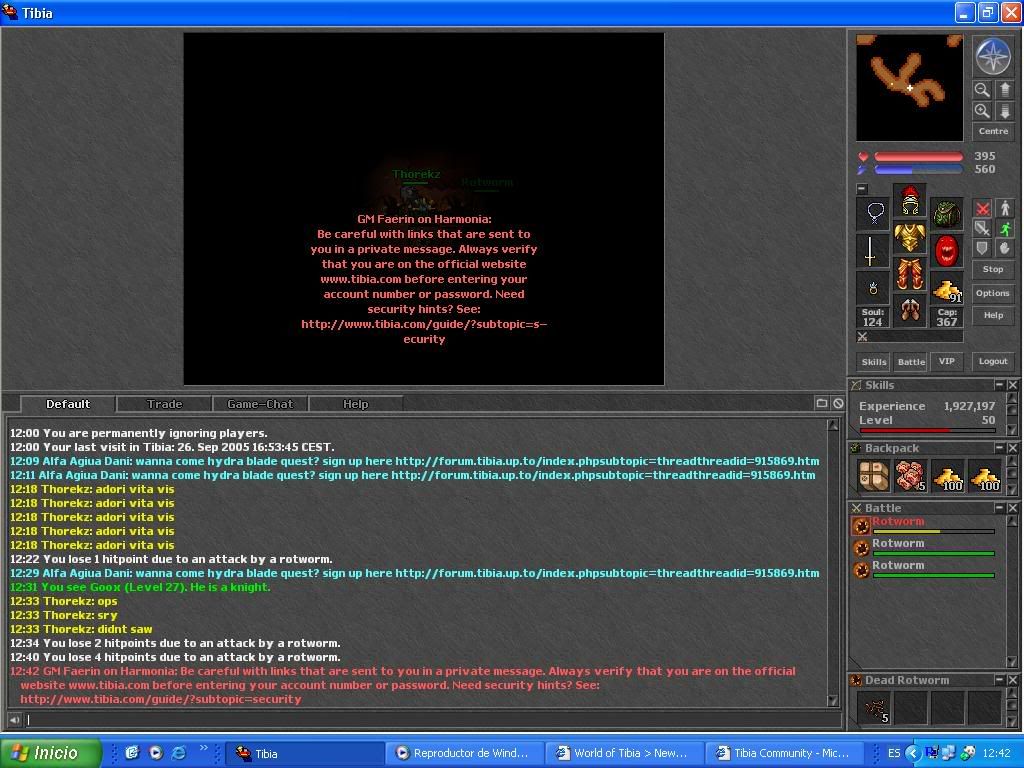
Task: Toggle chase opponent mode (green runner)
Action: [x=1005, y=228]
